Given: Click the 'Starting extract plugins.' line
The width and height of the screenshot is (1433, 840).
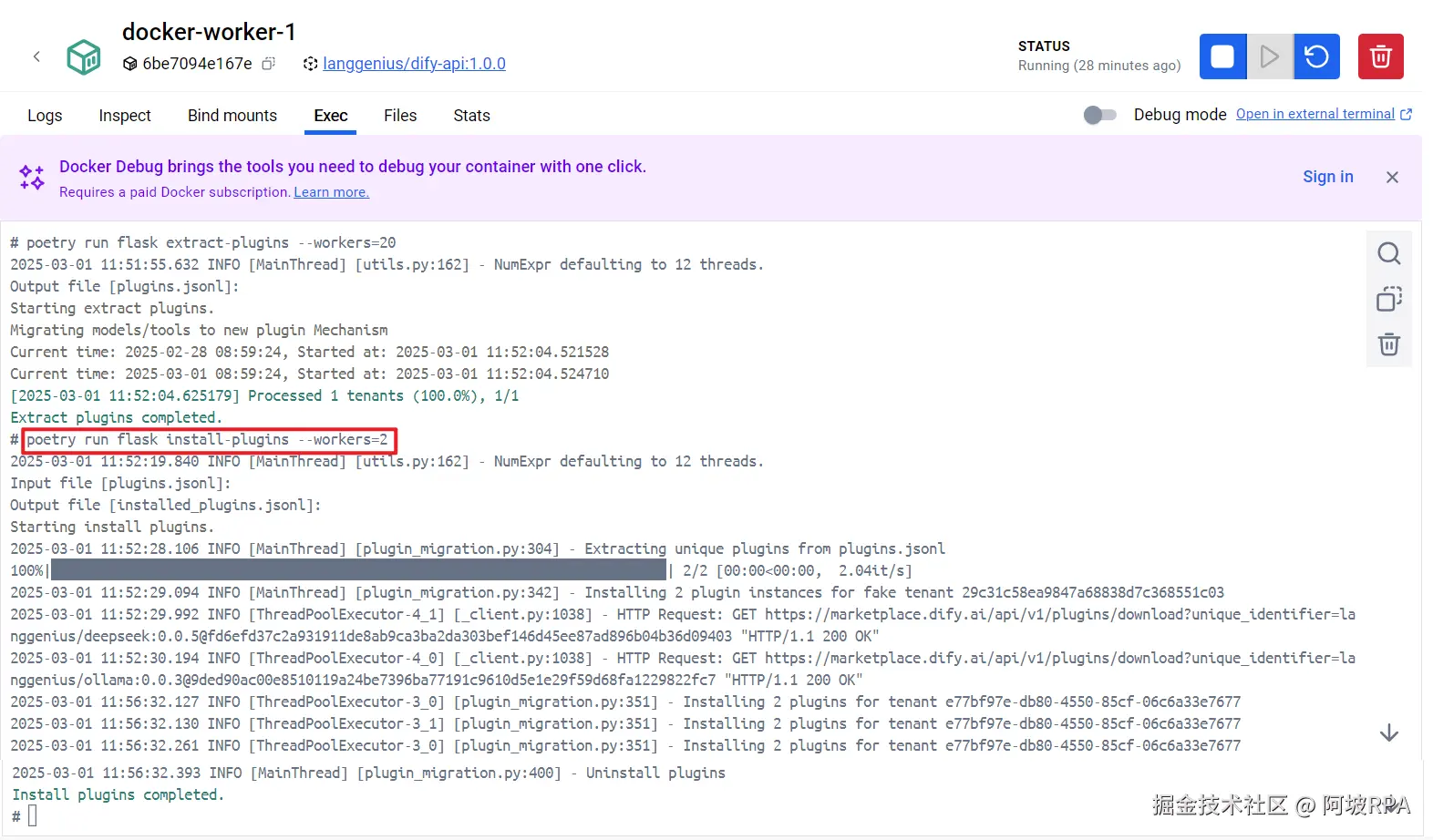Looking at the screenshot, I should (x=112, y=308).
